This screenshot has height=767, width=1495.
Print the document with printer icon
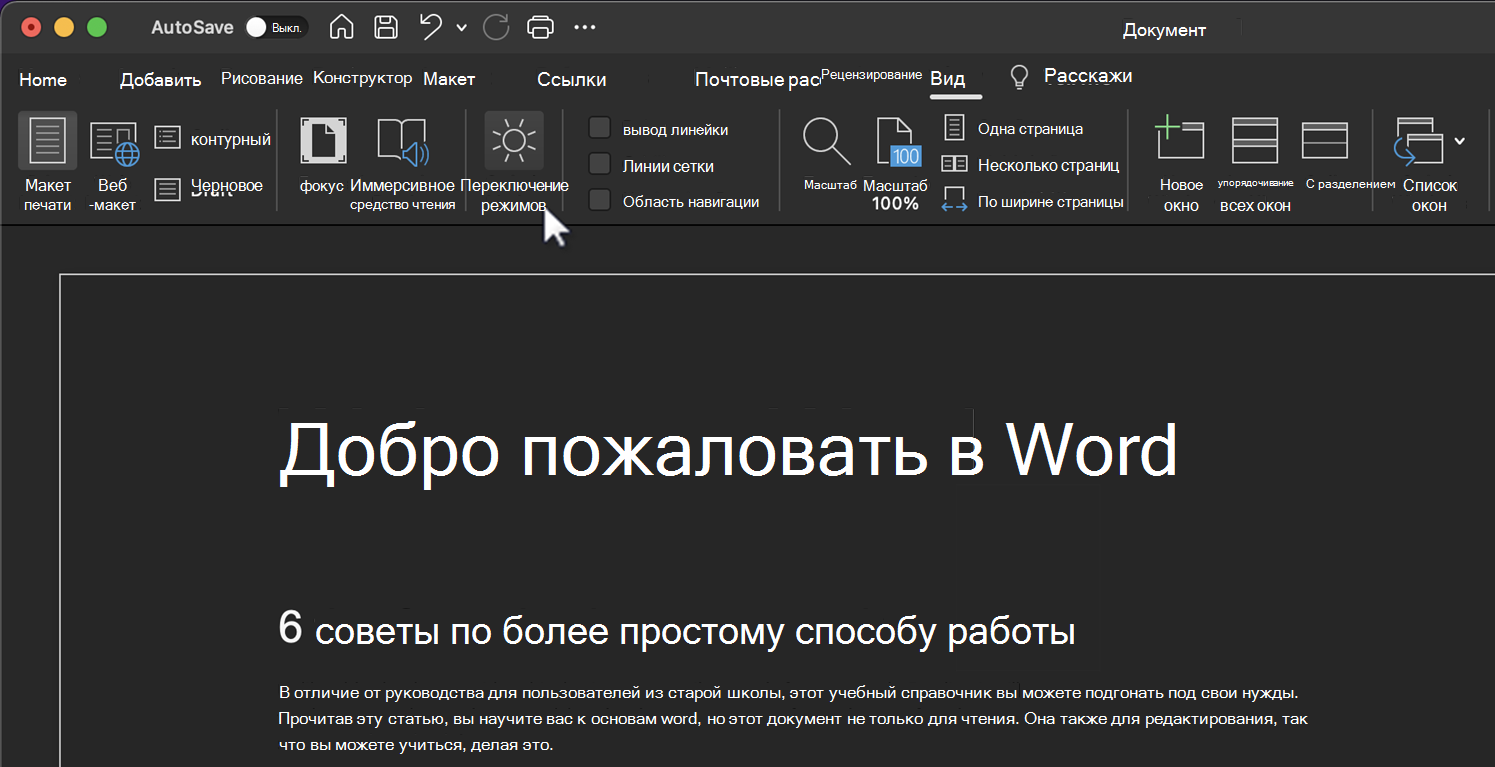[540, 27]
